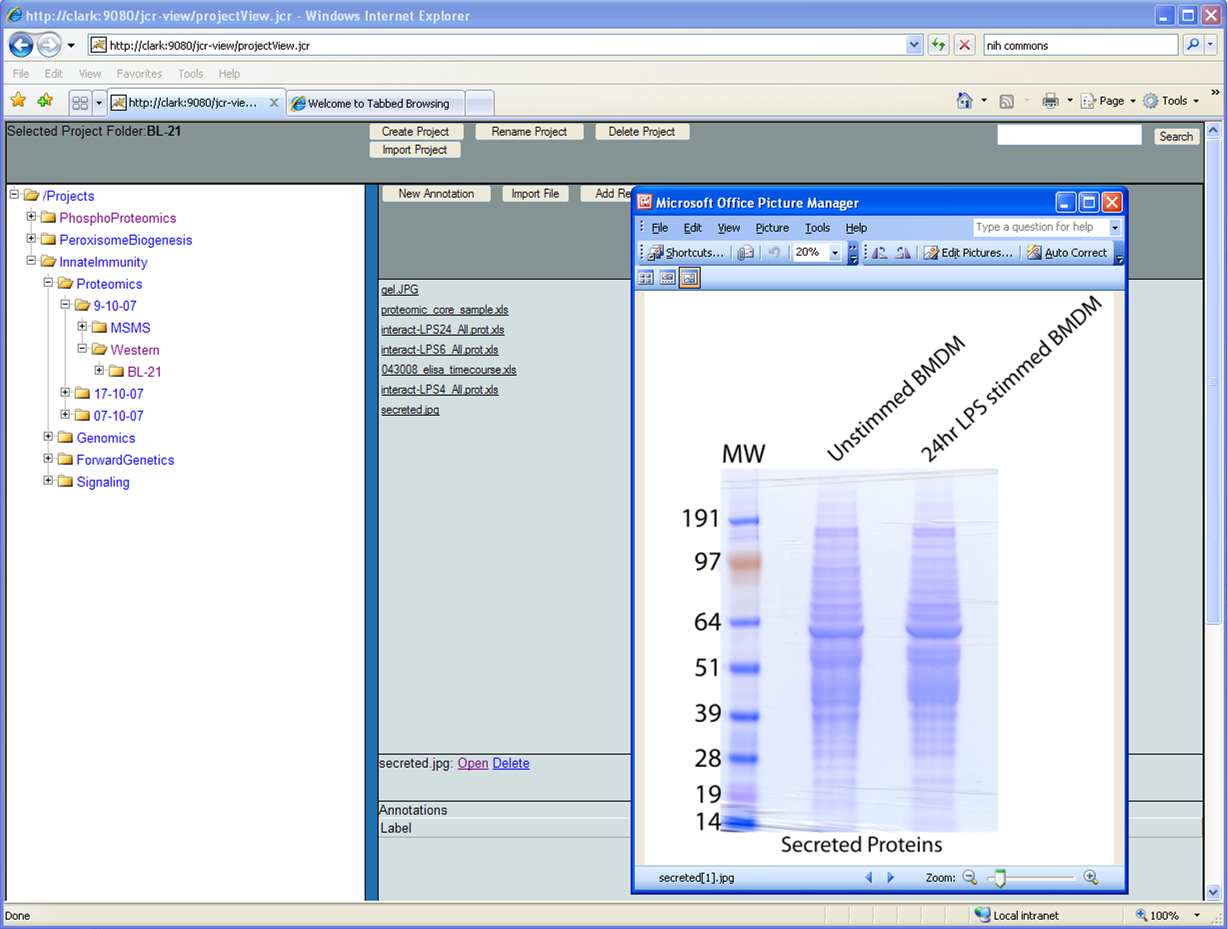
Task: Open the search provider dropdown arrow
Action: [1210, 45]
